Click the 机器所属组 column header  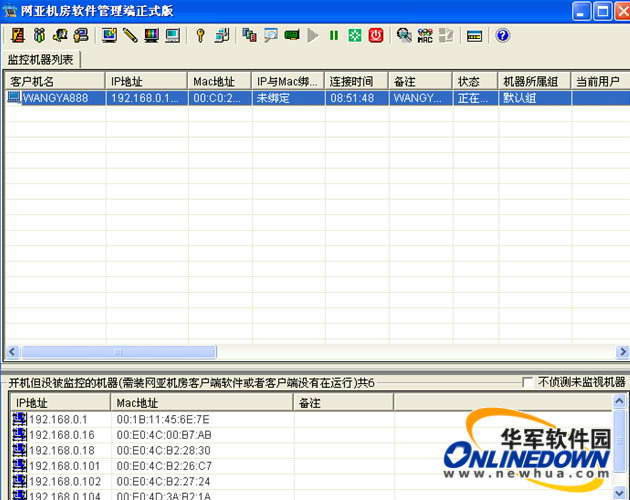[x=534, y=80]
